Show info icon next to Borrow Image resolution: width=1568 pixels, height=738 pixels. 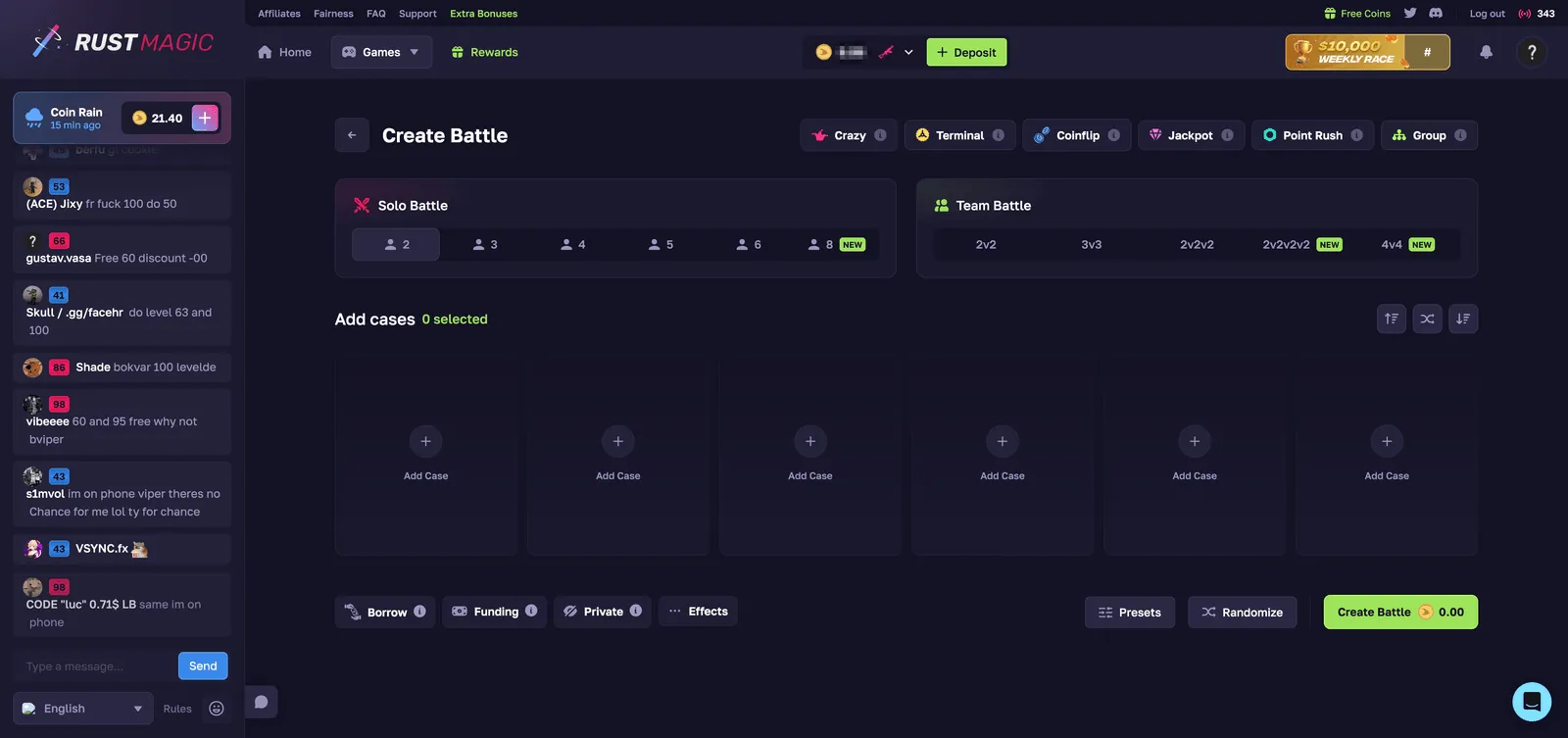tap(419, 611)
